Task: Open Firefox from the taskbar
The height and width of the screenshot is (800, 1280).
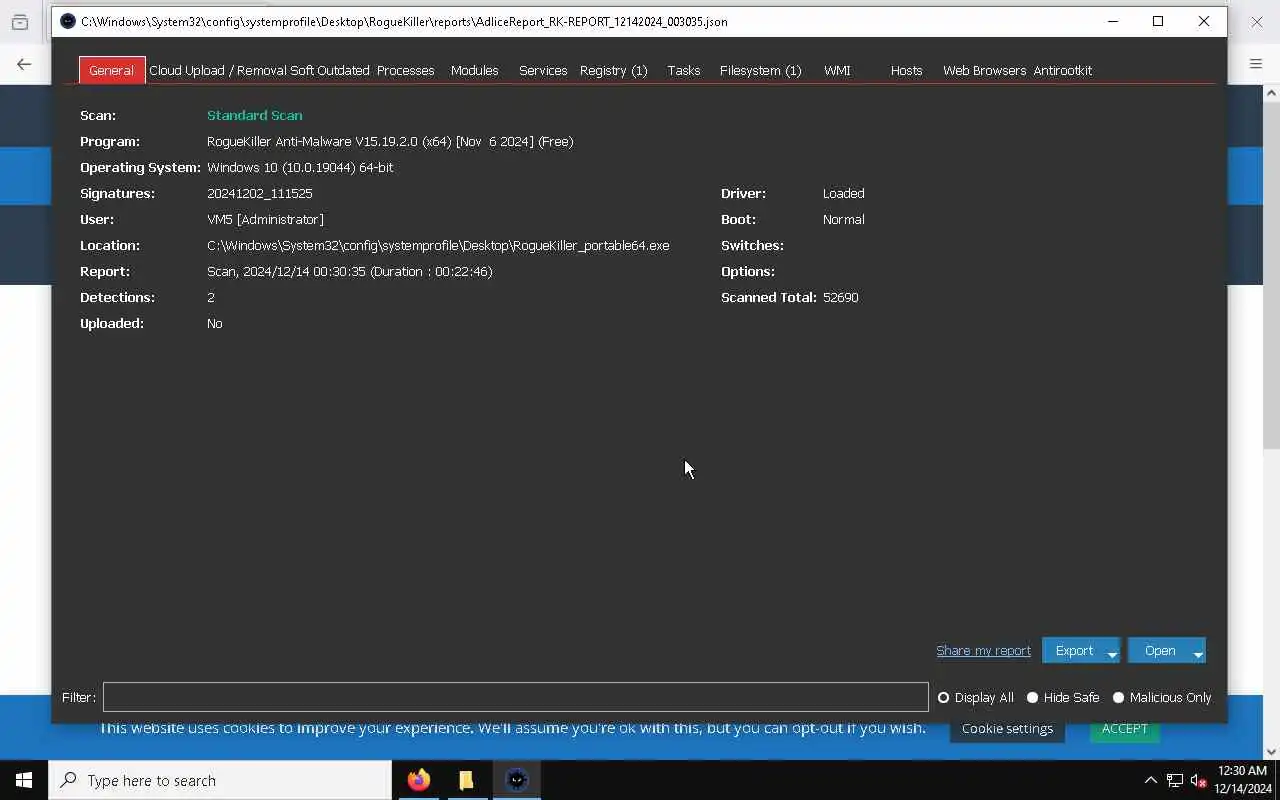Action: 419,780
